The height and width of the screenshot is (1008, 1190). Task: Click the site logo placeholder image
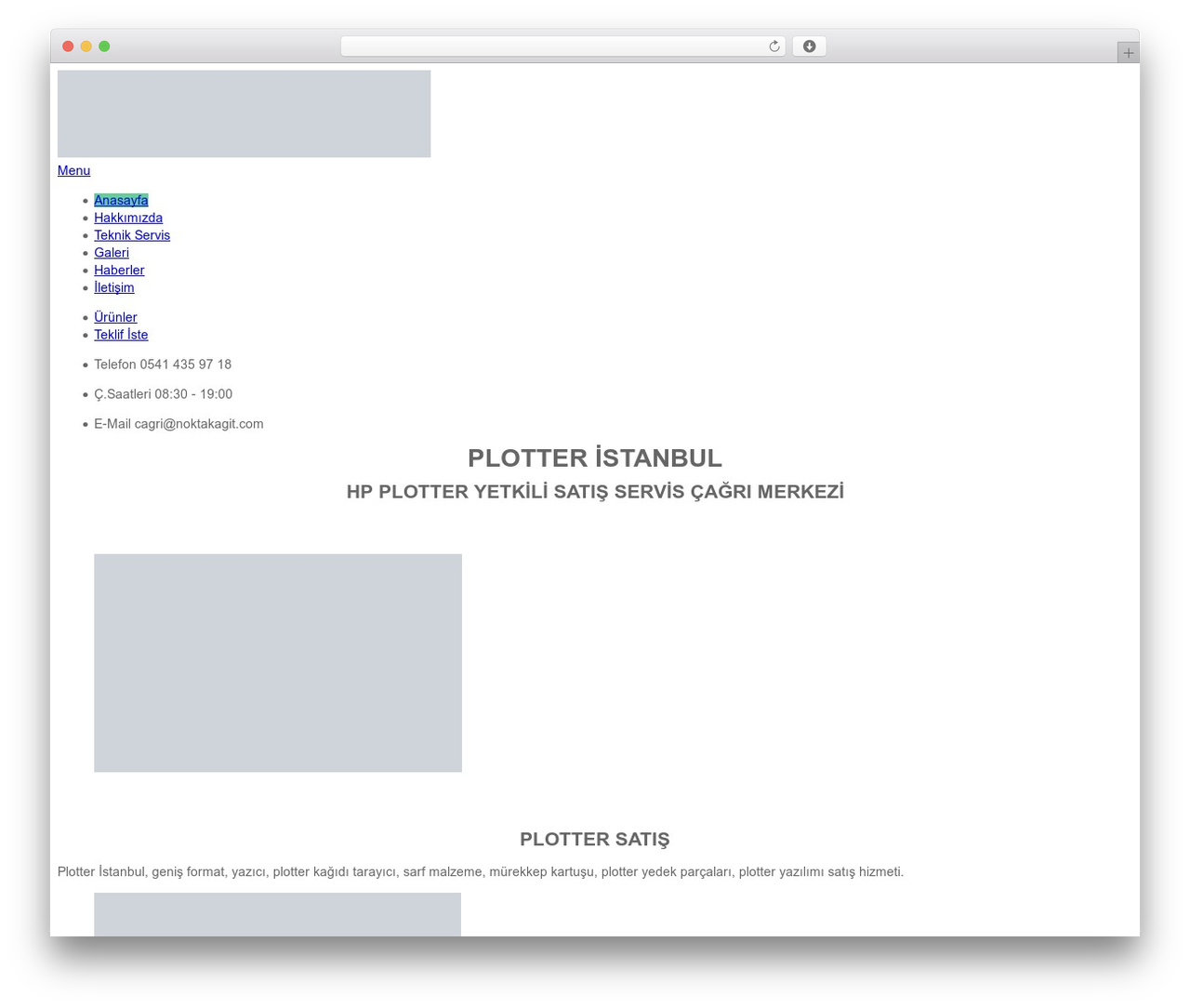[244, 113]
